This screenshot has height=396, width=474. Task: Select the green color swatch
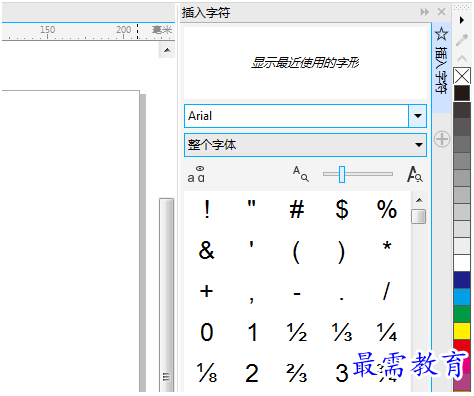(462, 314)
